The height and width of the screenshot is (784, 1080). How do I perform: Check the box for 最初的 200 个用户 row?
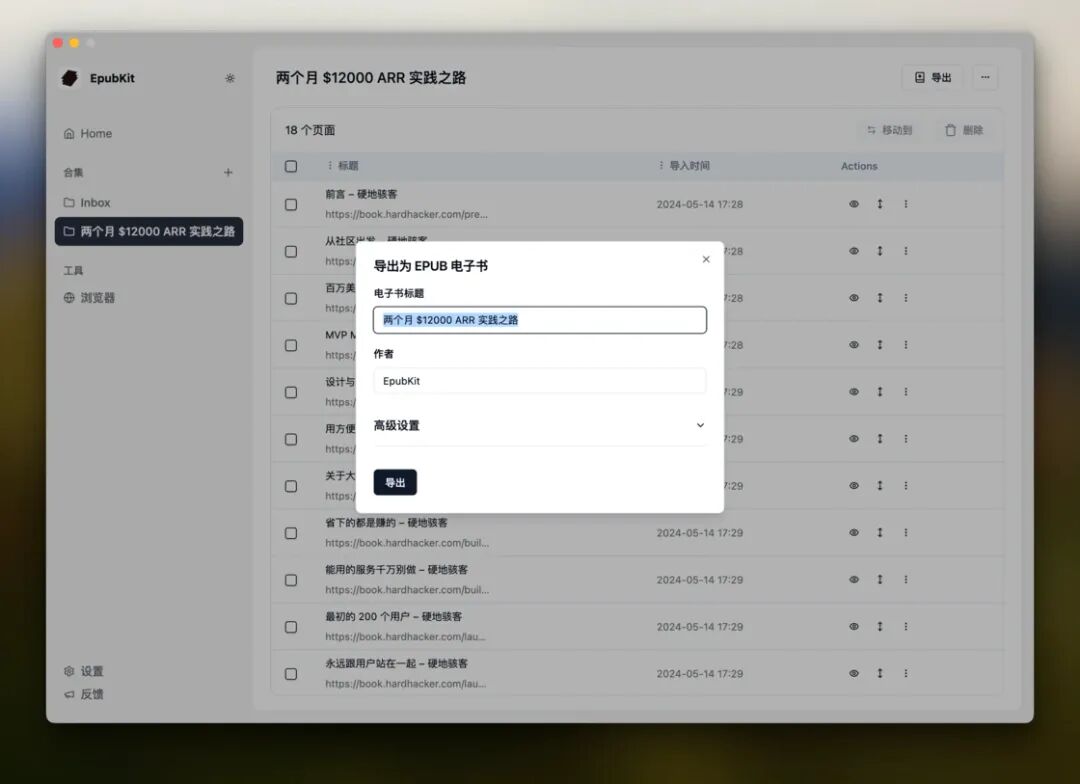291,627
